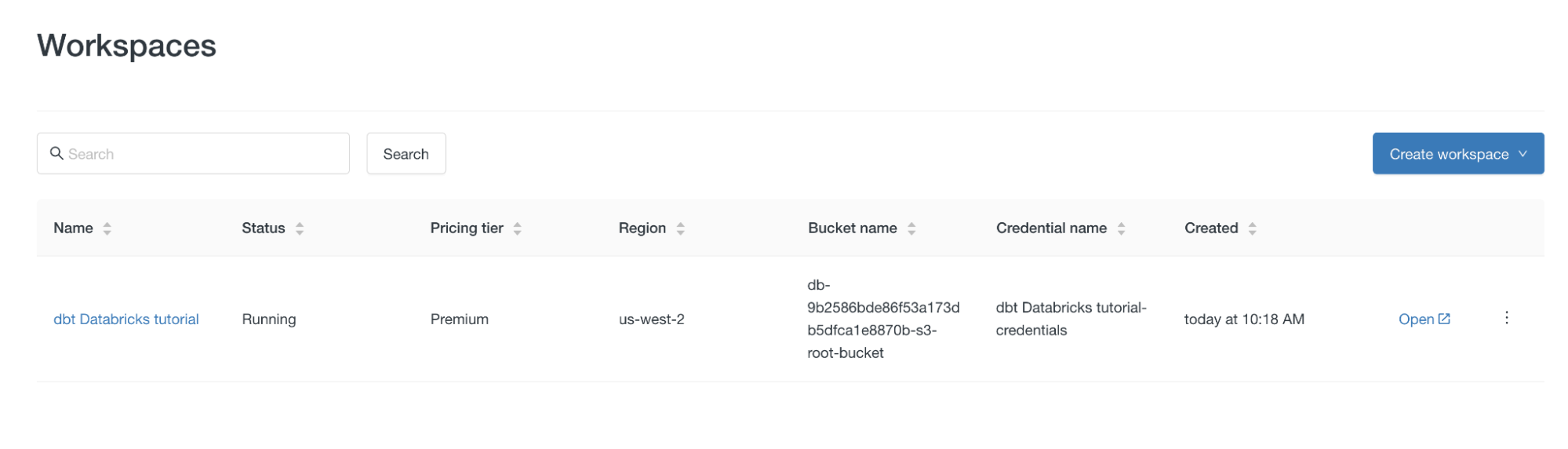Click the Pricing tier header label
The height and width of the screenshot is (449, 1568).
click(x=467, y=228)
